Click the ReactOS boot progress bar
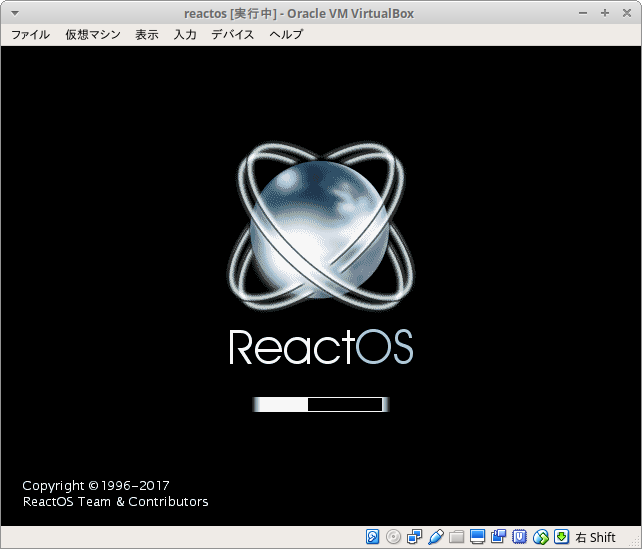 click(x=320, y=404)
